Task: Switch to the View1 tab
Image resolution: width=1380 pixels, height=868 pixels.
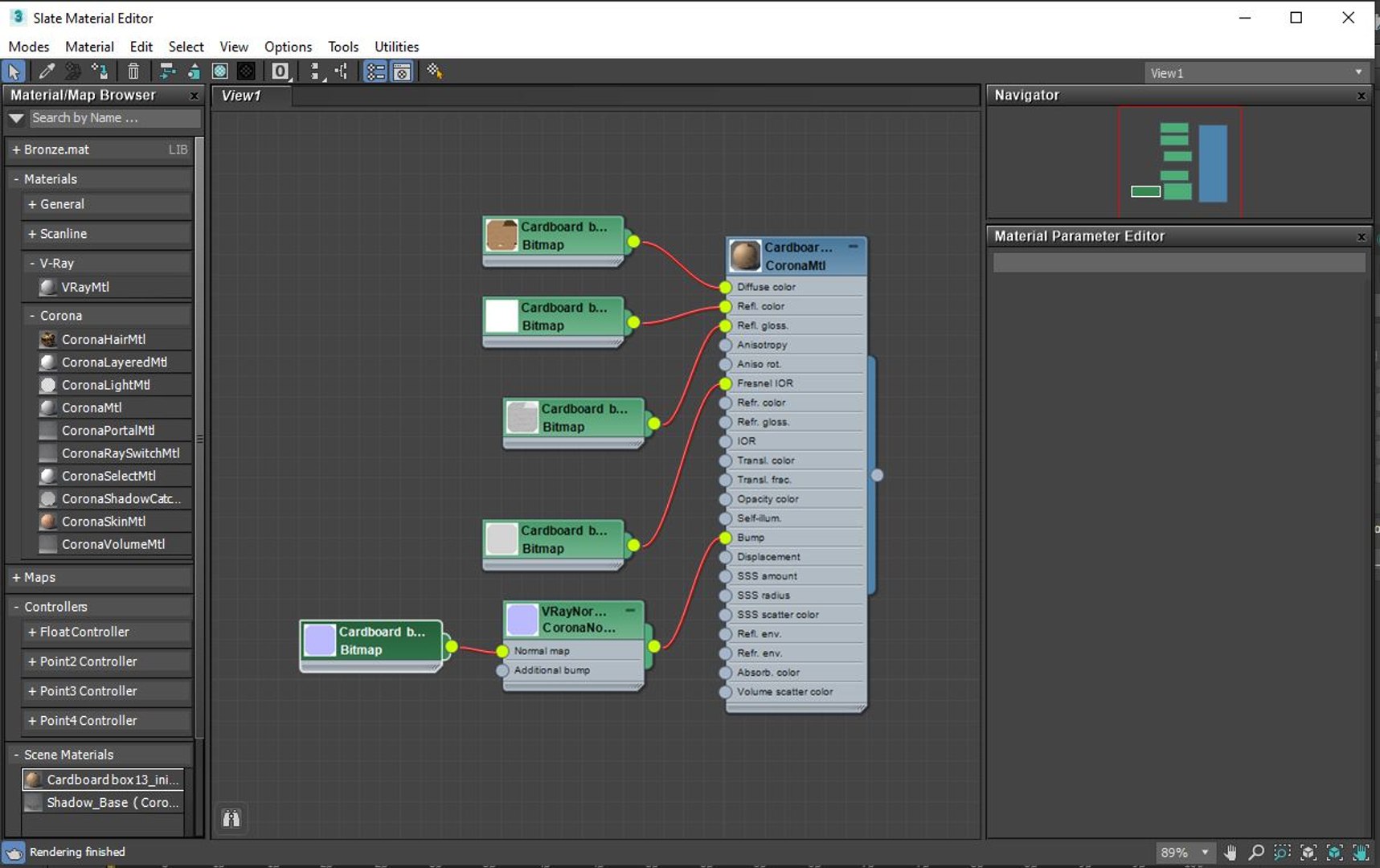Action: (252, 96)
